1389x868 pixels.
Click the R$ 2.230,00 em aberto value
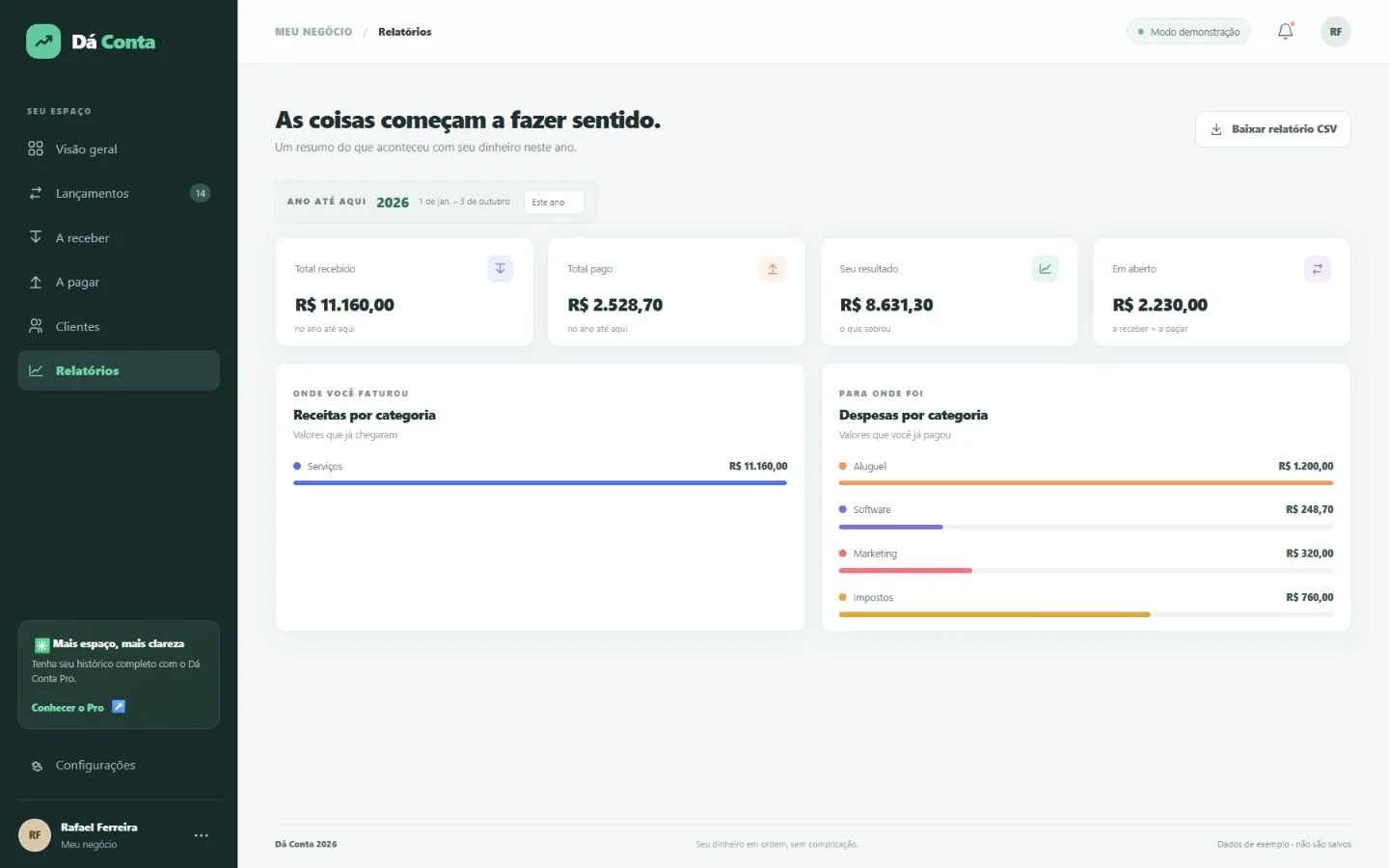[1160, 305]
